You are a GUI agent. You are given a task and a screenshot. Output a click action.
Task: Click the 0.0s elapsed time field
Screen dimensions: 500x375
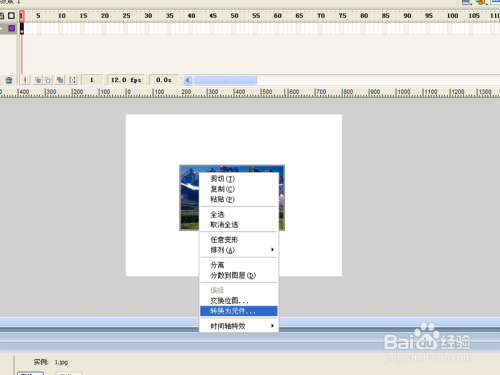[x=164, y=80]
